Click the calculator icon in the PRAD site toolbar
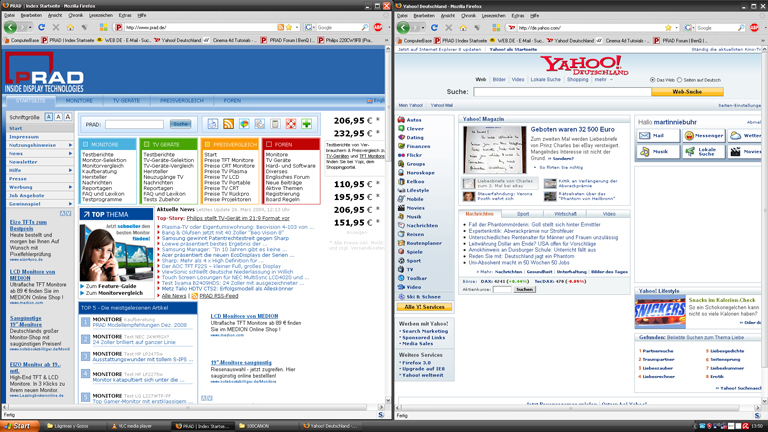 coord(275,124)
